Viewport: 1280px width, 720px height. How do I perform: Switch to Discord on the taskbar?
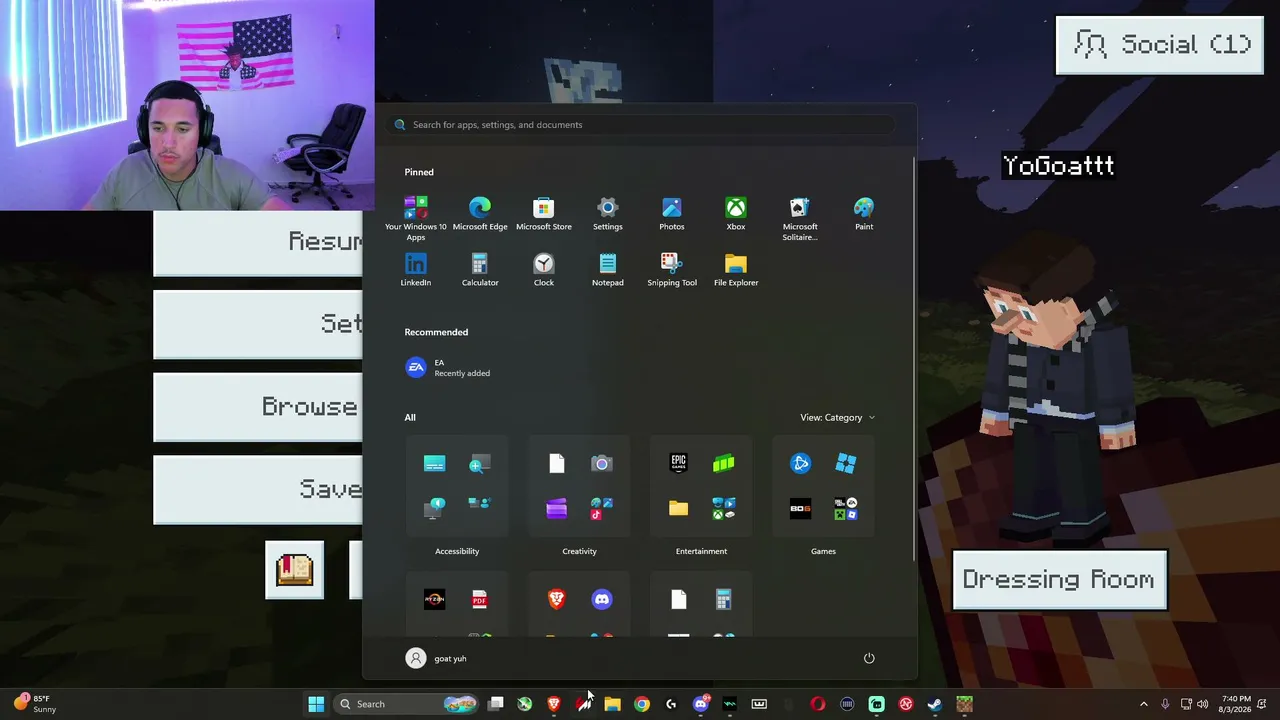(x=700, y=704)
